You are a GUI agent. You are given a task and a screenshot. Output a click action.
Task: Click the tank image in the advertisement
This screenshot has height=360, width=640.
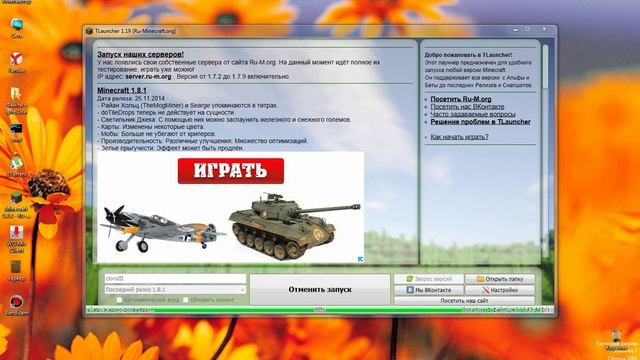tap(295, 226)
